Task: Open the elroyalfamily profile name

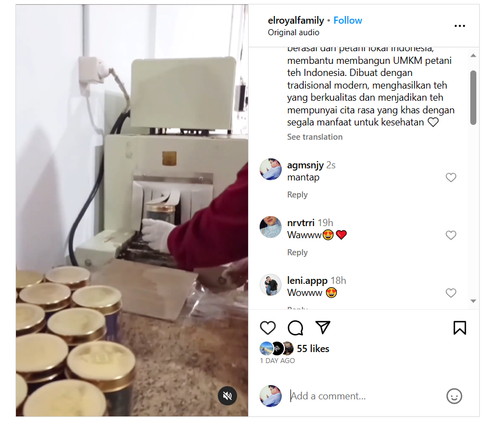Action: pyautogui.click(x=296, y=21)
